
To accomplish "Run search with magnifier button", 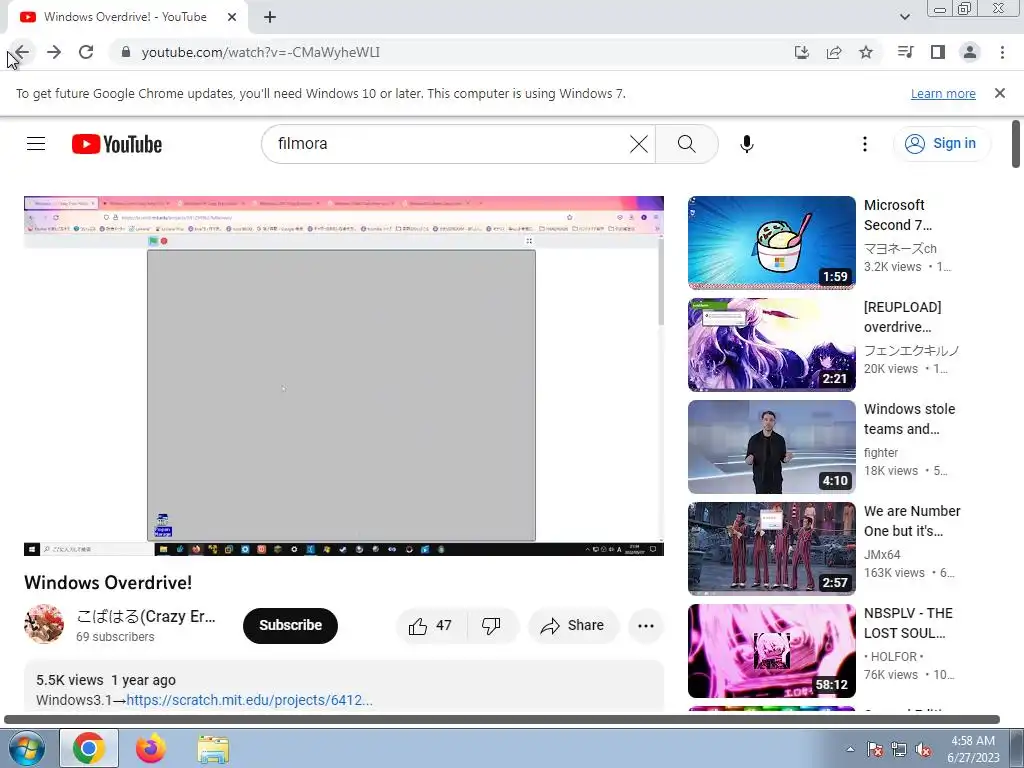I will 686,144.
